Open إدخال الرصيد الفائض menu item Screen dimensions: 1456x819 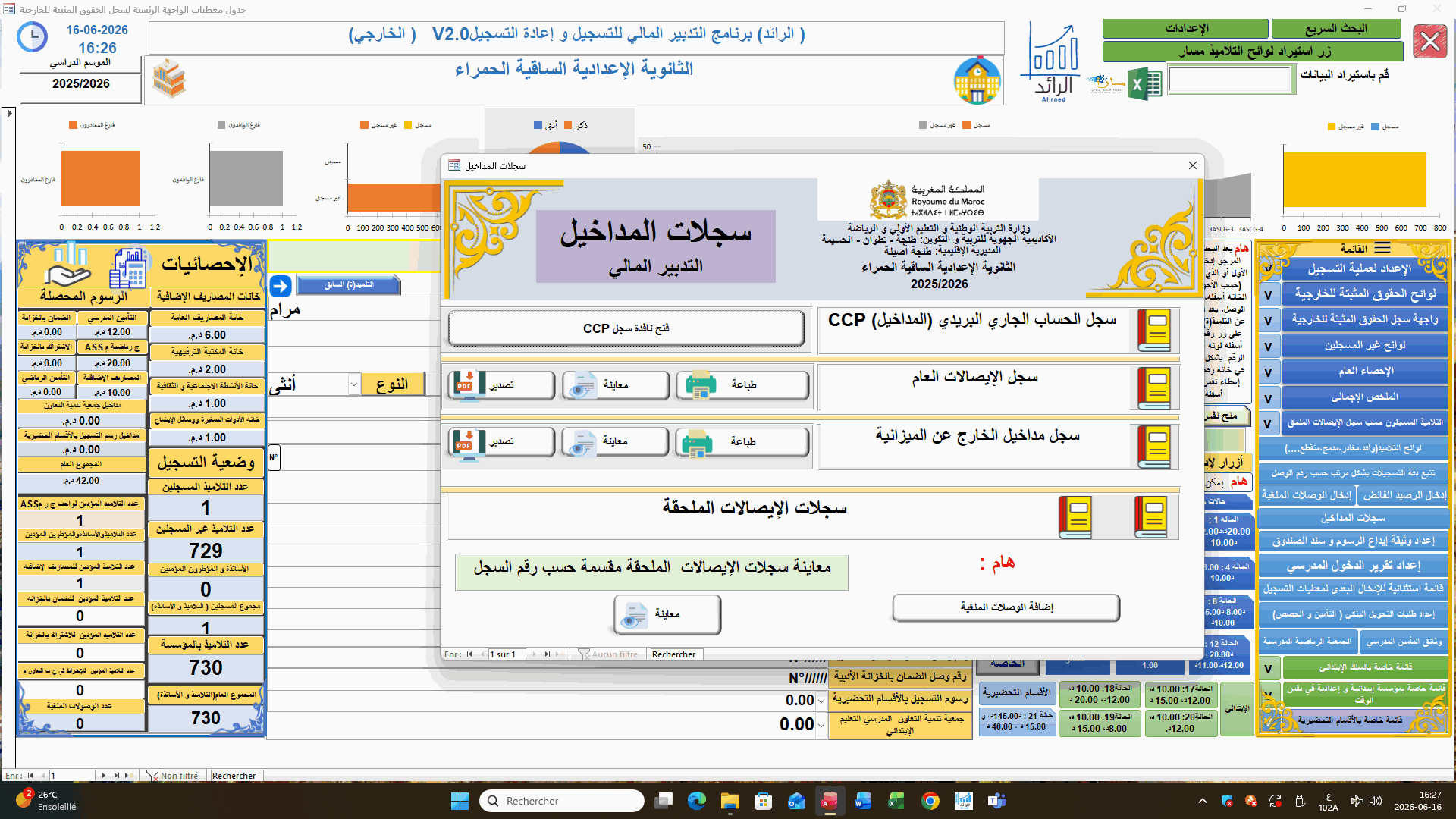(x=1404, y=495)
